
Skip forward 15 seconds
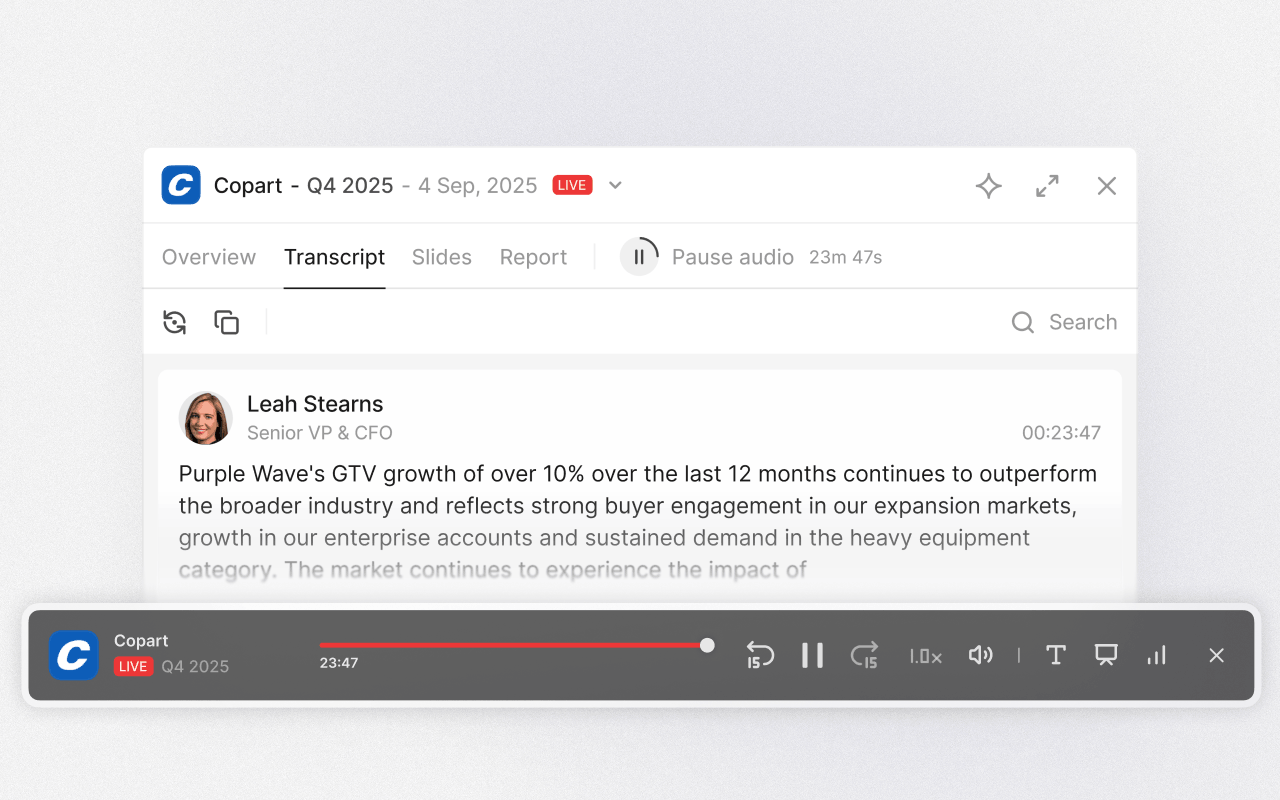tap(864, 655)
